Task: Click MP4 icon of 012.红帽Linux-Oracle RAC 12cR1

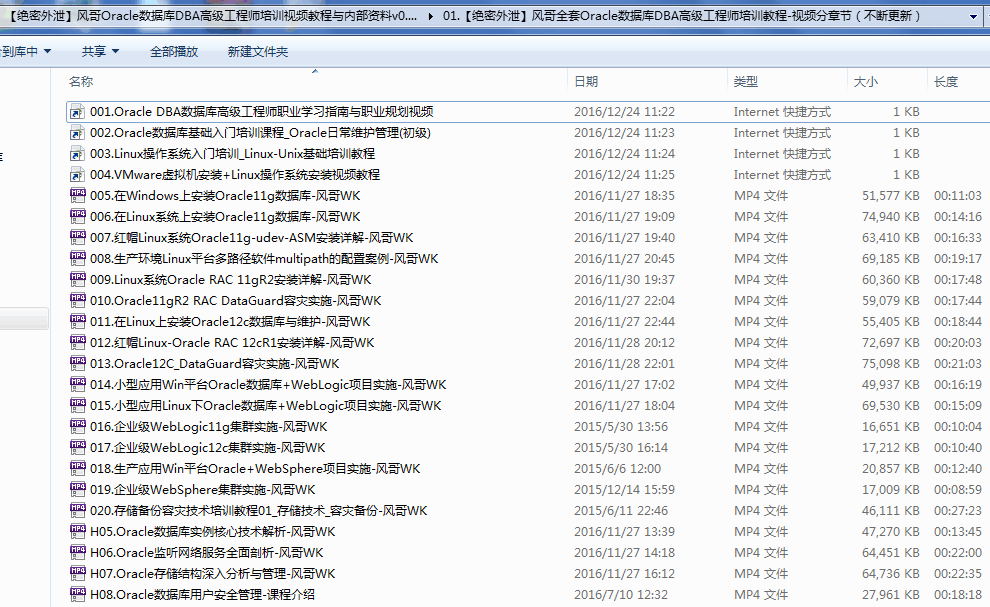Action: click(x=77, y=342)
